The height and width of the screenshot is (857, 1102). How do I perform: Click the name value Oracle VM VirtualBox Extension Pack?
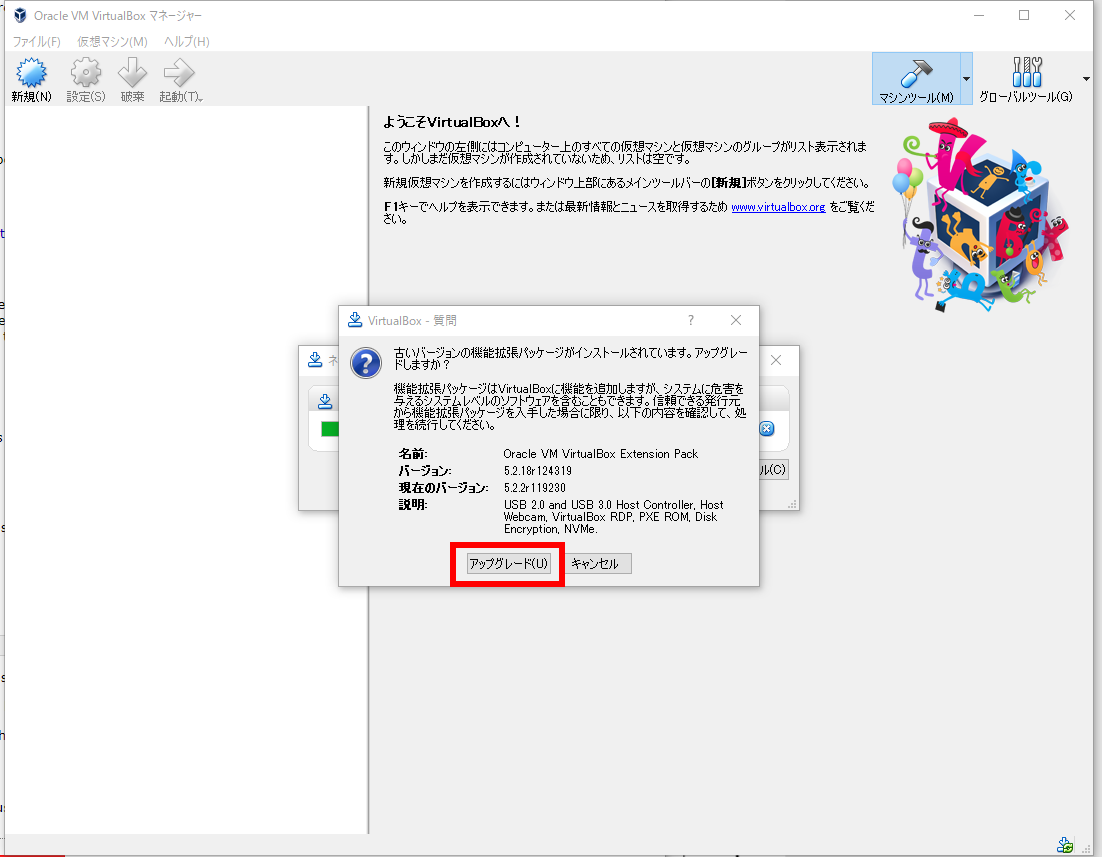[x=601, y=454]
